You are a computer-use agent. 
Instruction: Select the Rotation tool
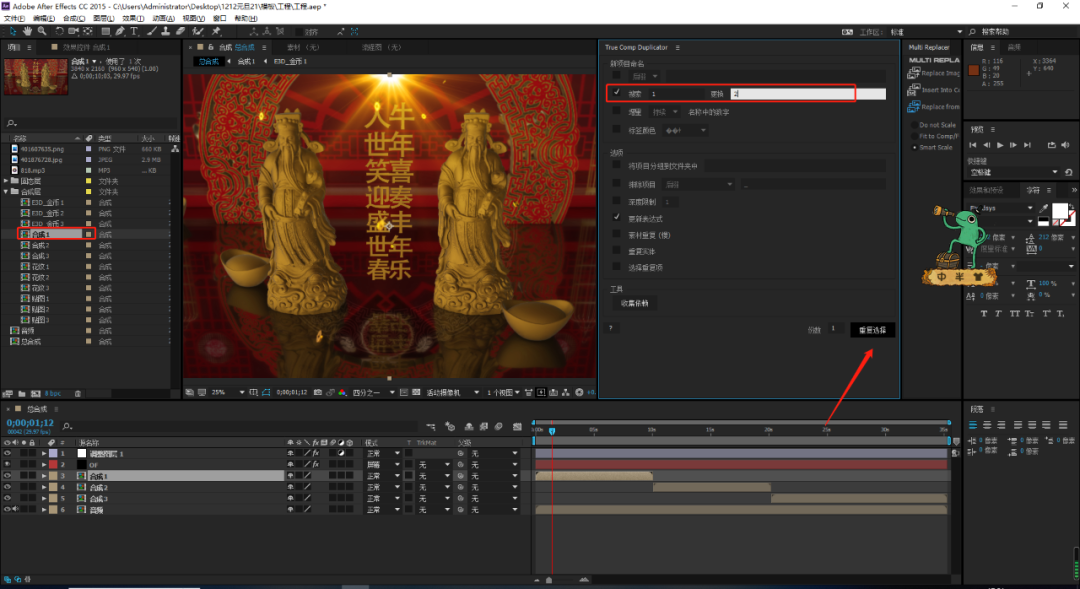point(59,32)
